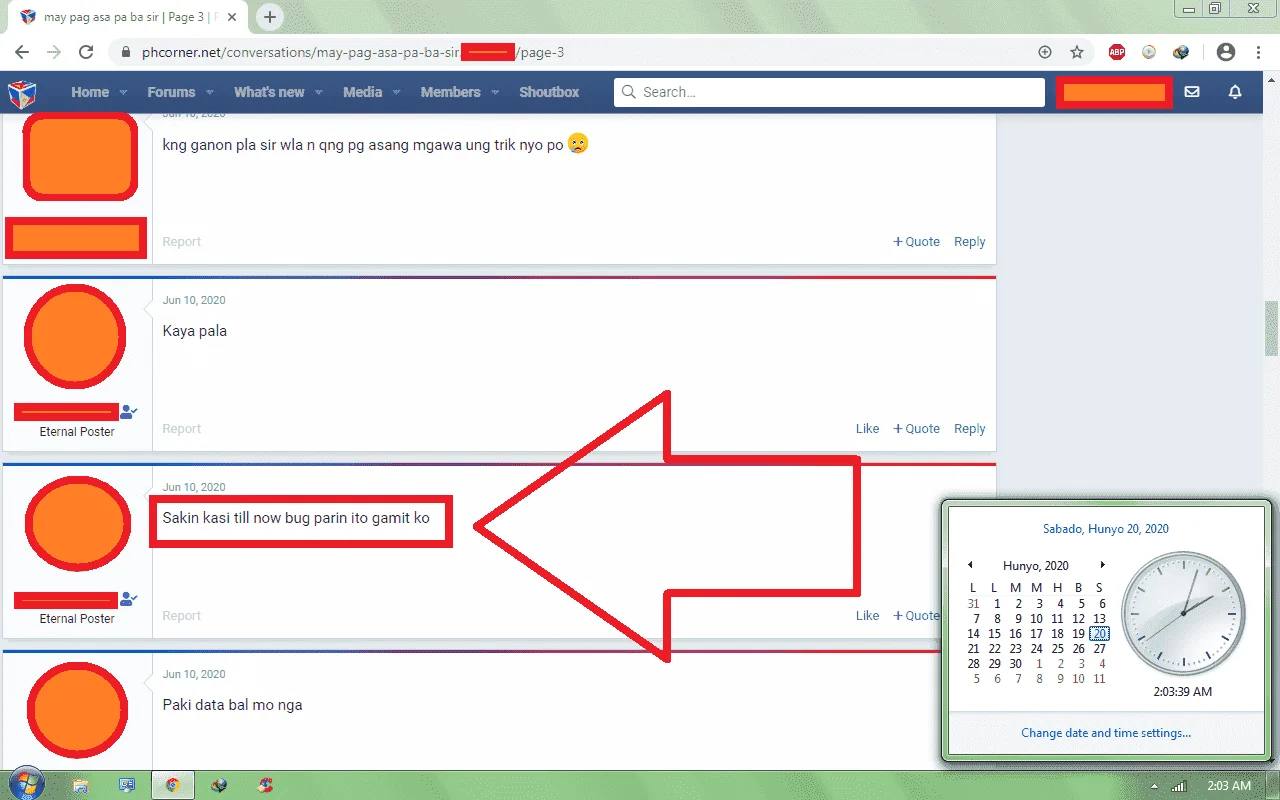The image size is (1280, 800).
Task: Click the page vertical scrollbar thumb
Action: pyautogui.click(x=1271, y=328)
